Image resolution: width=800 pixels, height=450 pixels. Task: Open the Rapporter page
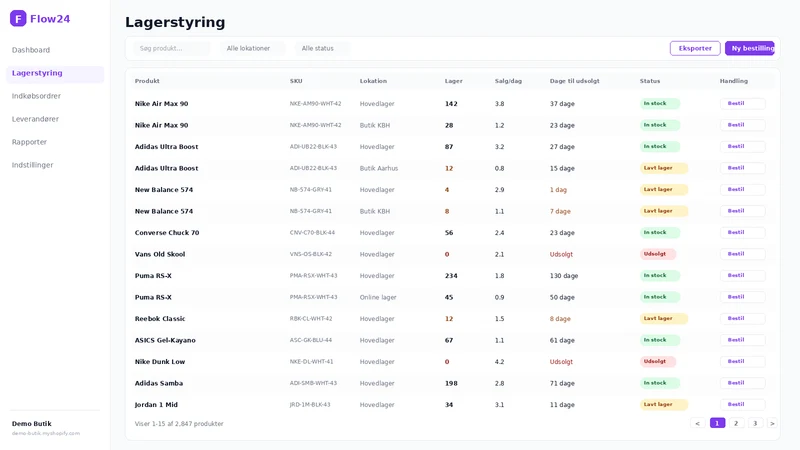[x=29, y=142]
